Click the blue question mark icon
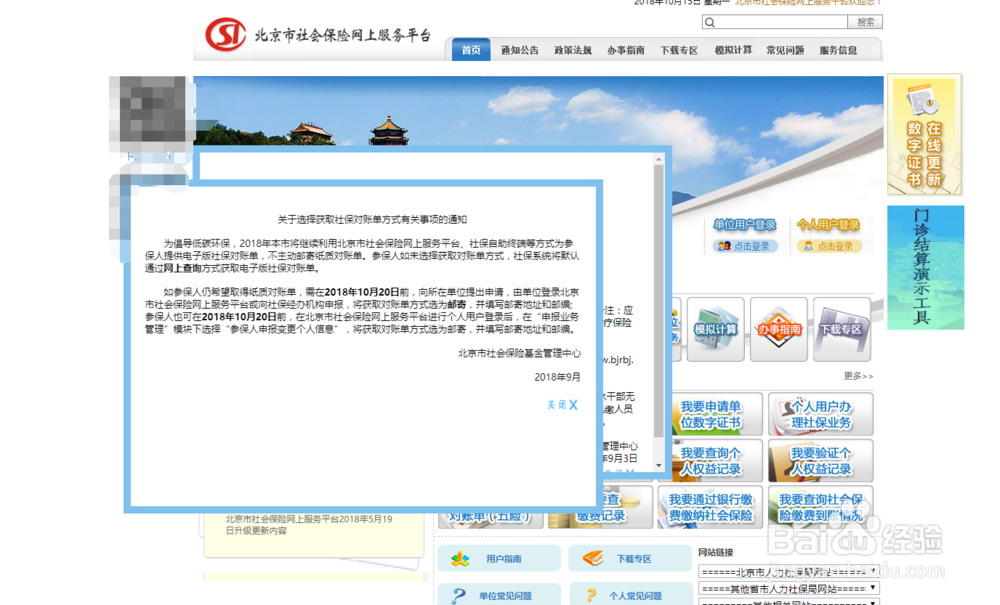Image resolution: width=1000 pixels, height=605 pixels. click(458, 596)
